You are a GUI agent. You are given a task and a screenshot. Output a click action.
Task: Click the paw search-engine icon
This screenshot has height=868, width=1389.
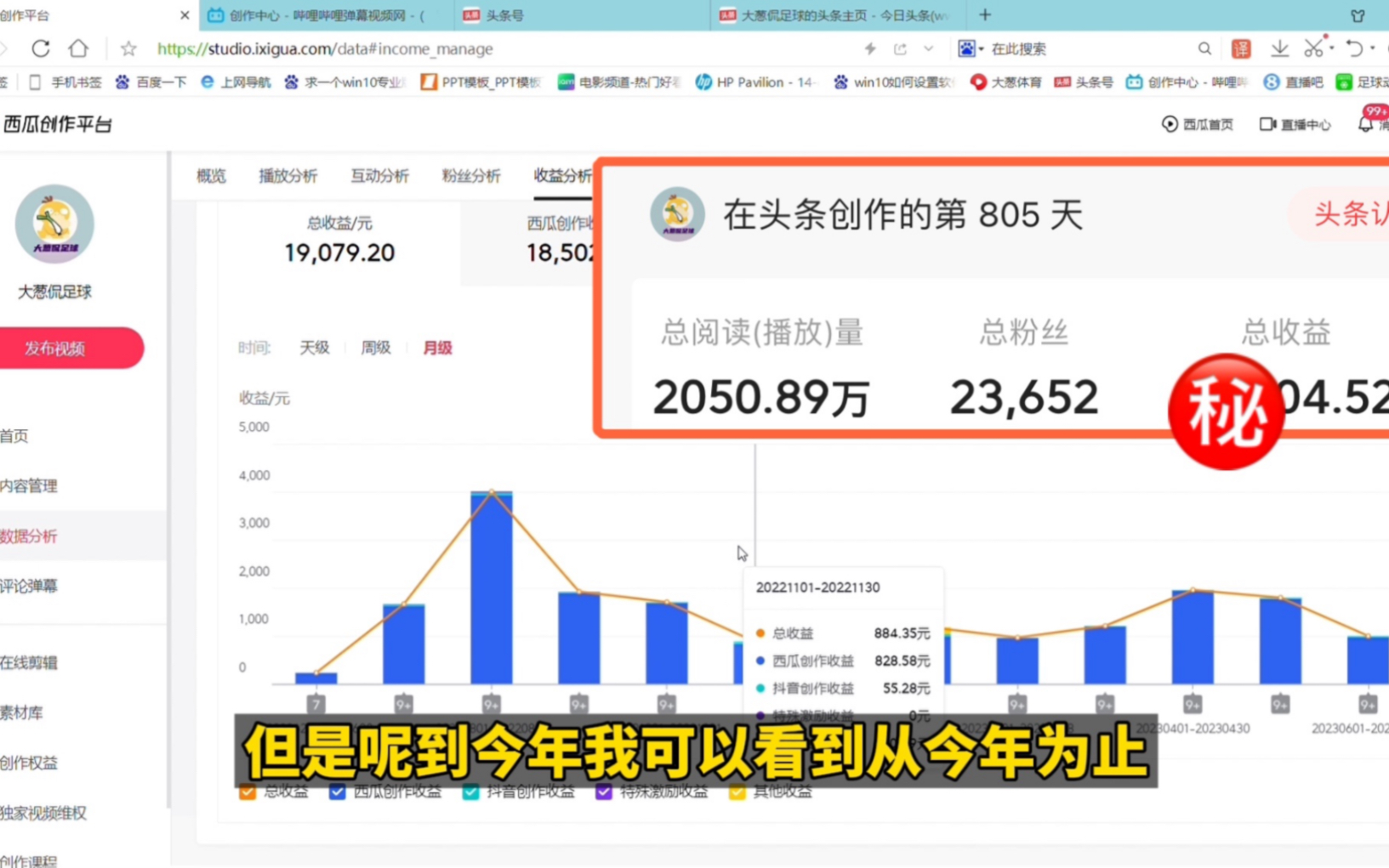[966, 48]
